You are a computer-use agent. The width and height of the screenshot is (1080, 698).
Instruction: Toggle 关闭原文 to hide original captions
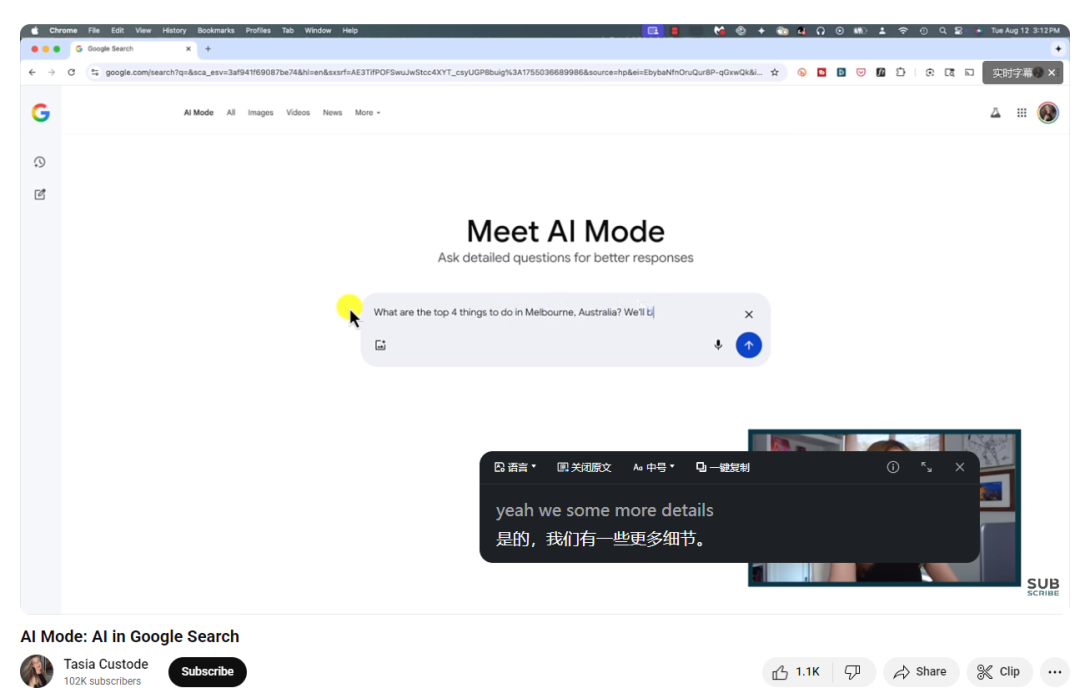pos(584,467)
